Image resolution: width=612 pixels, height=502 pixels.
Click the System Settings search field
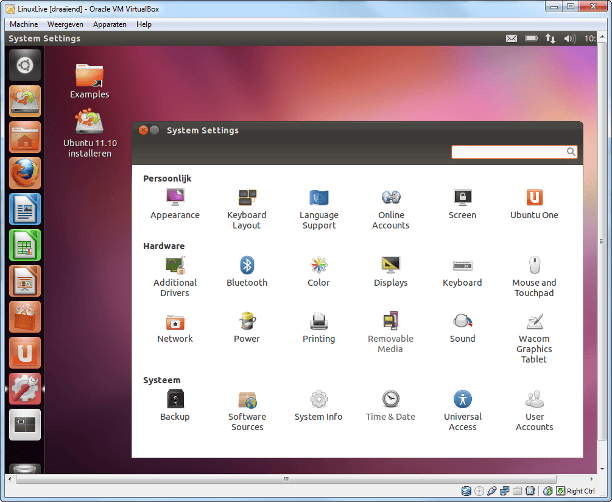tap(514, 152)
